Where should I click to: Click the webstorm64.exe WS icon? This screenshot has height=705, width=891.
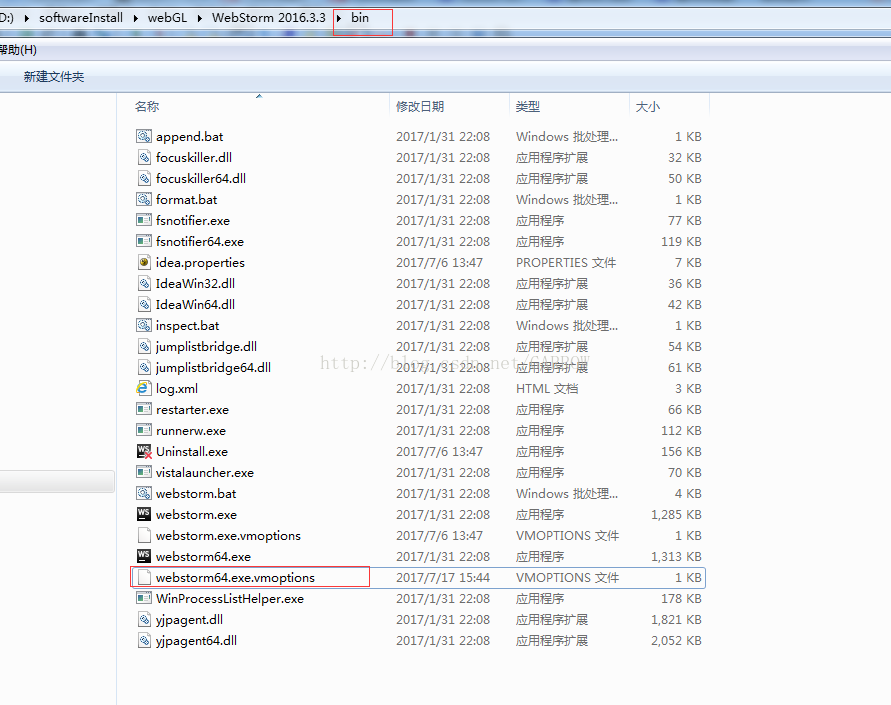tap(144, 557)
